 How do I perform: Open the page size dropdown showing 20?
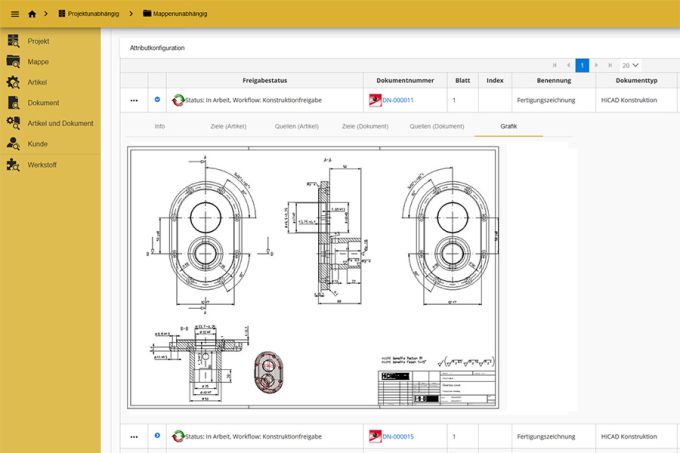point(630,64)
